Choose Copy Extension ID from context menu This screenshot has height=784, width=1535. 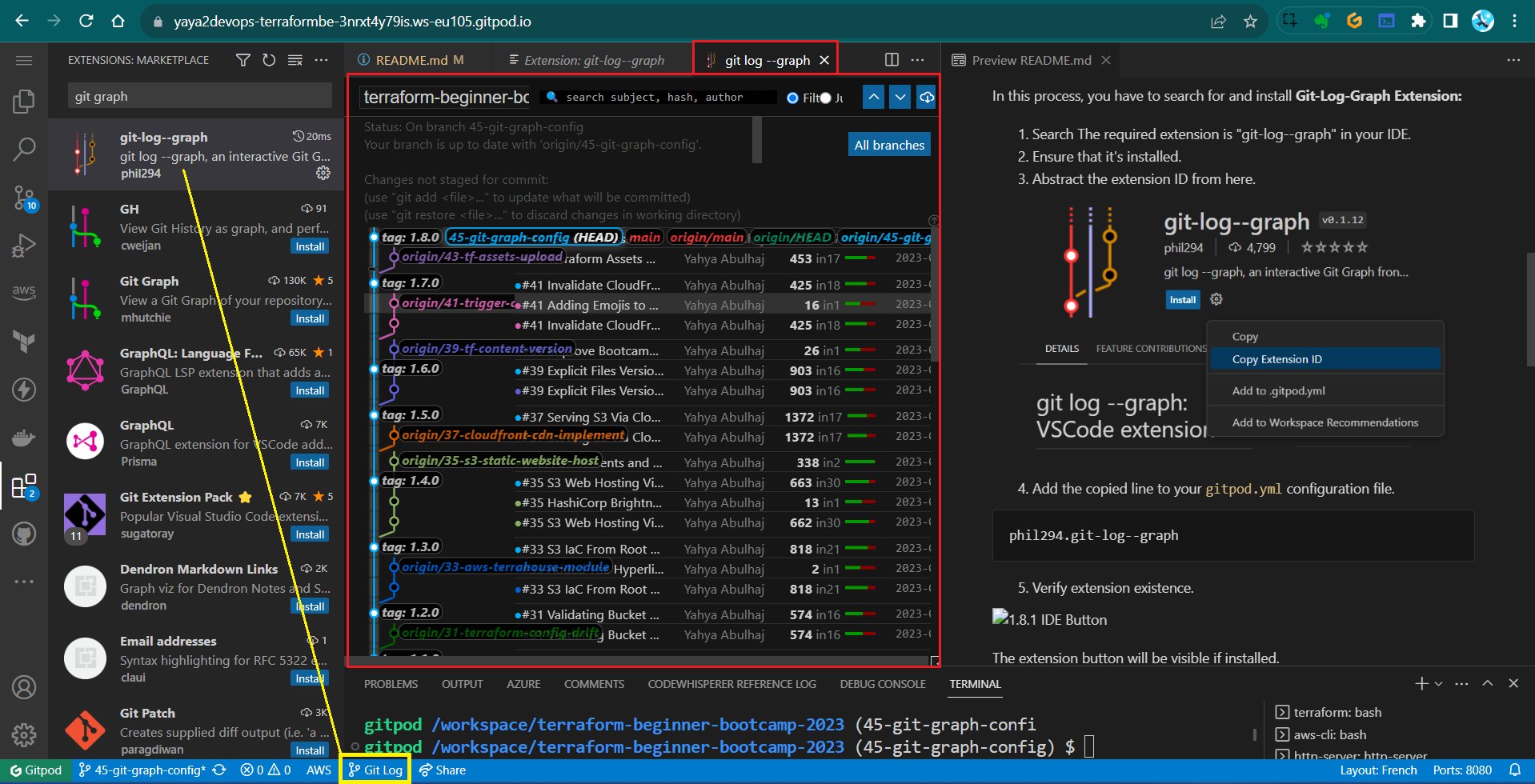coord(1324,359)
